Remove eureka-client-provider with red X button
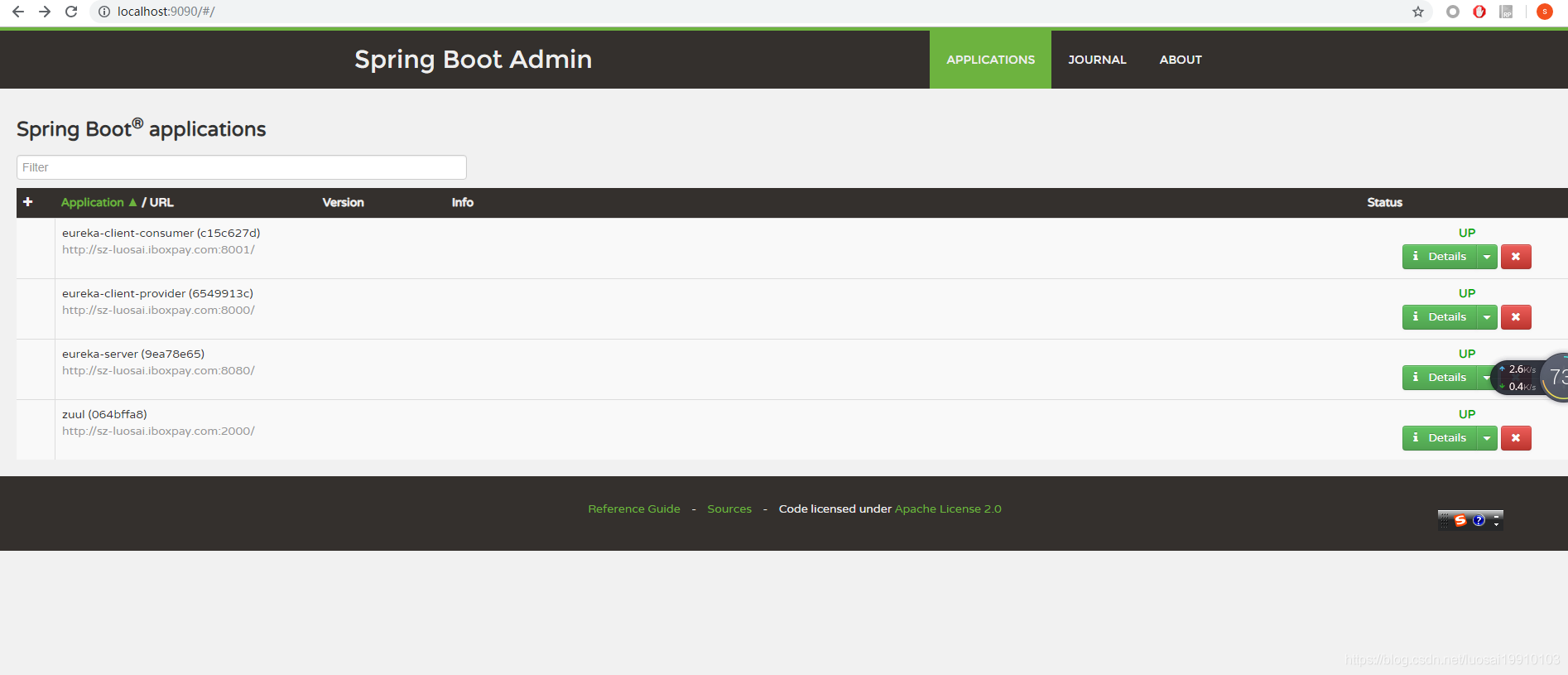Viewport: 1568px width, 675px height. coord(1516,317)
